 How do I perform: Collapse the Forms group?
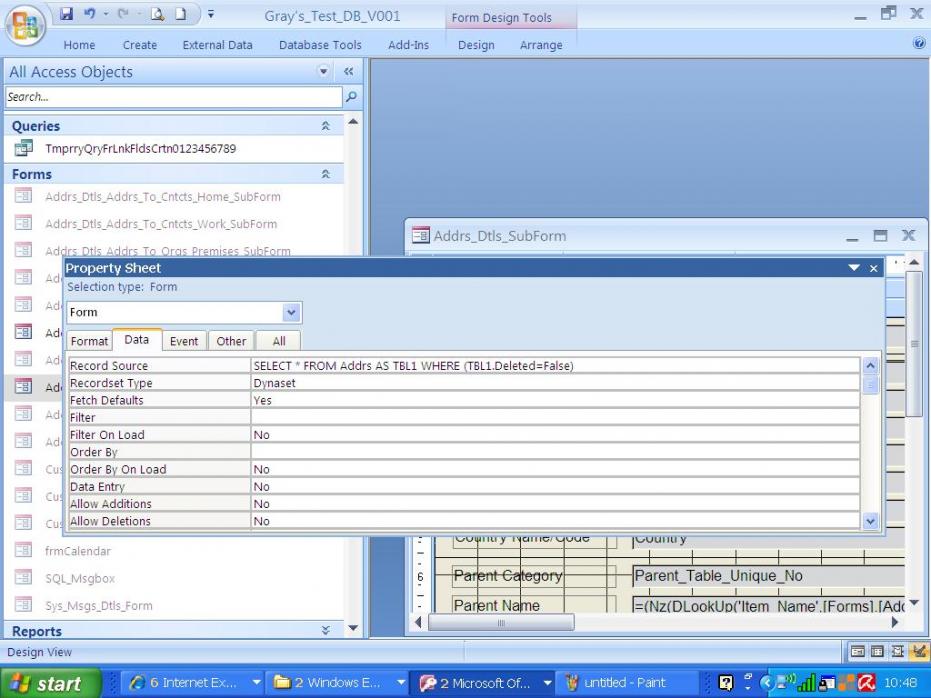pyautogui.click(x=324, y=174)
